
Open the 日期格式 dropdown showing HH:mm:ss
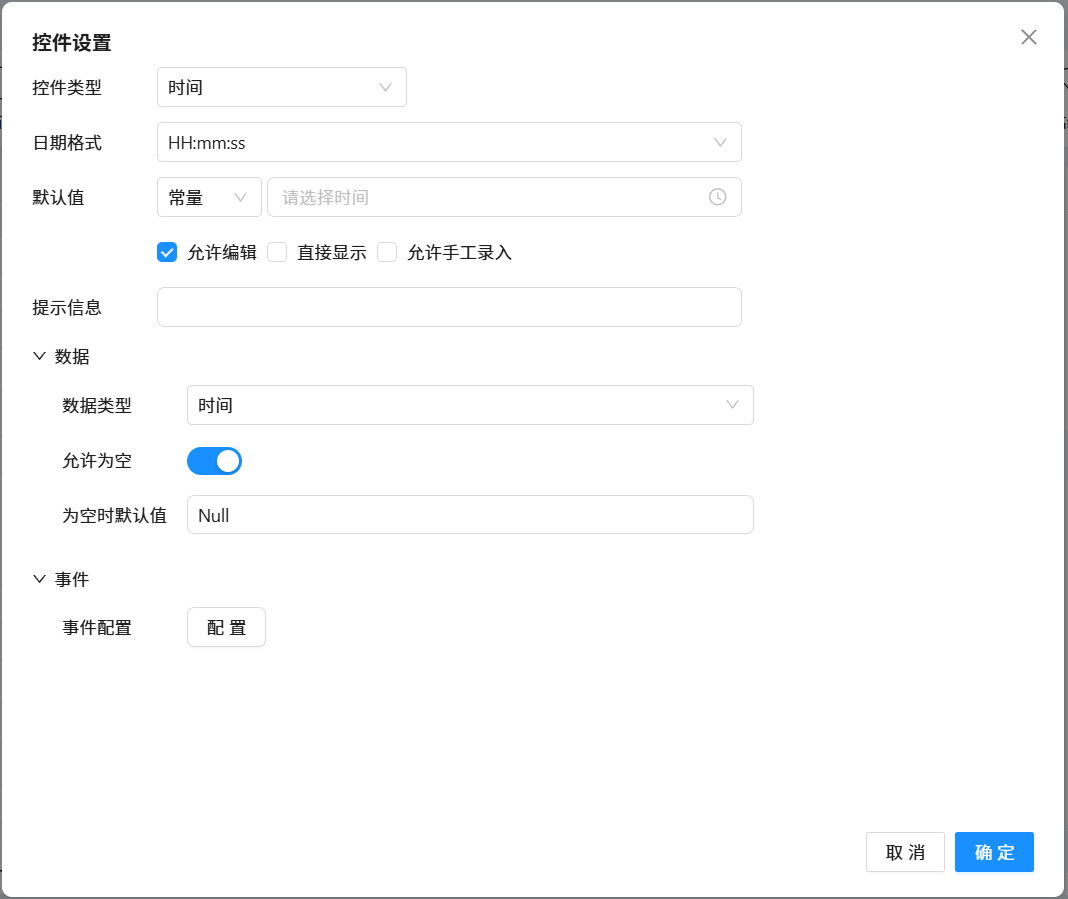coord(449,142)
